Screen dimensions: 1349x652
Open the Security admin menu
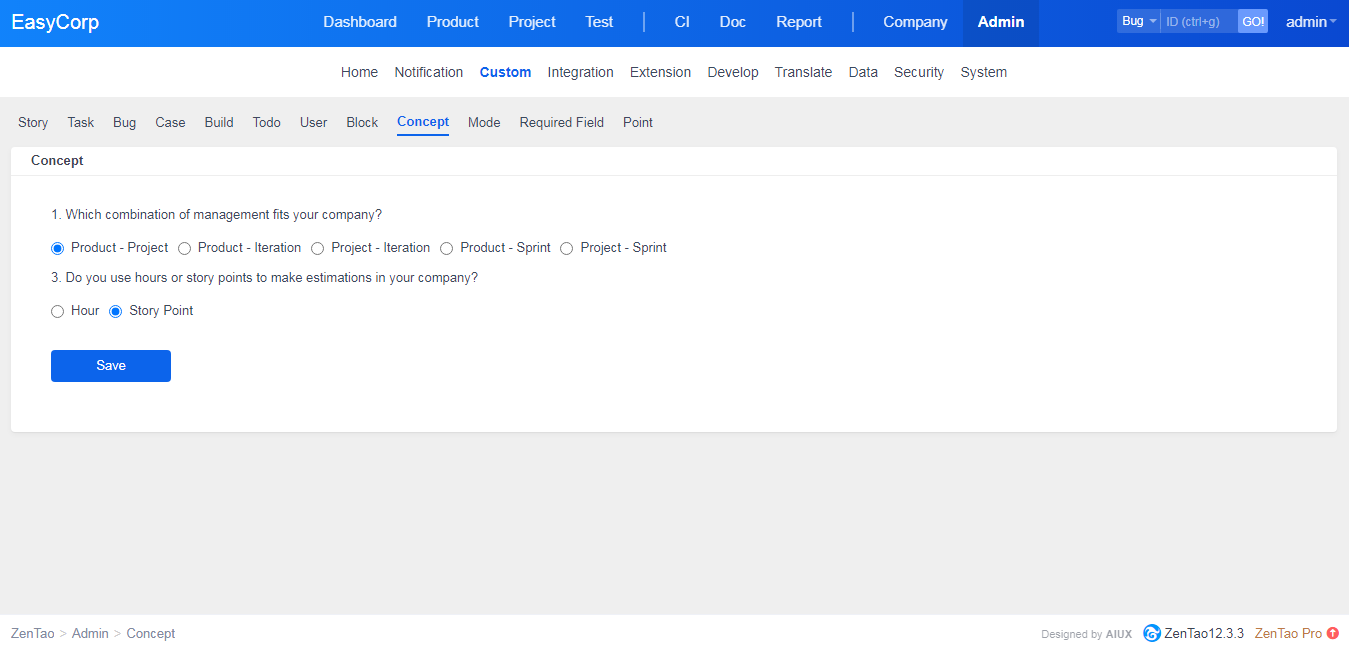pyautogui.click(x=918, y=72)
